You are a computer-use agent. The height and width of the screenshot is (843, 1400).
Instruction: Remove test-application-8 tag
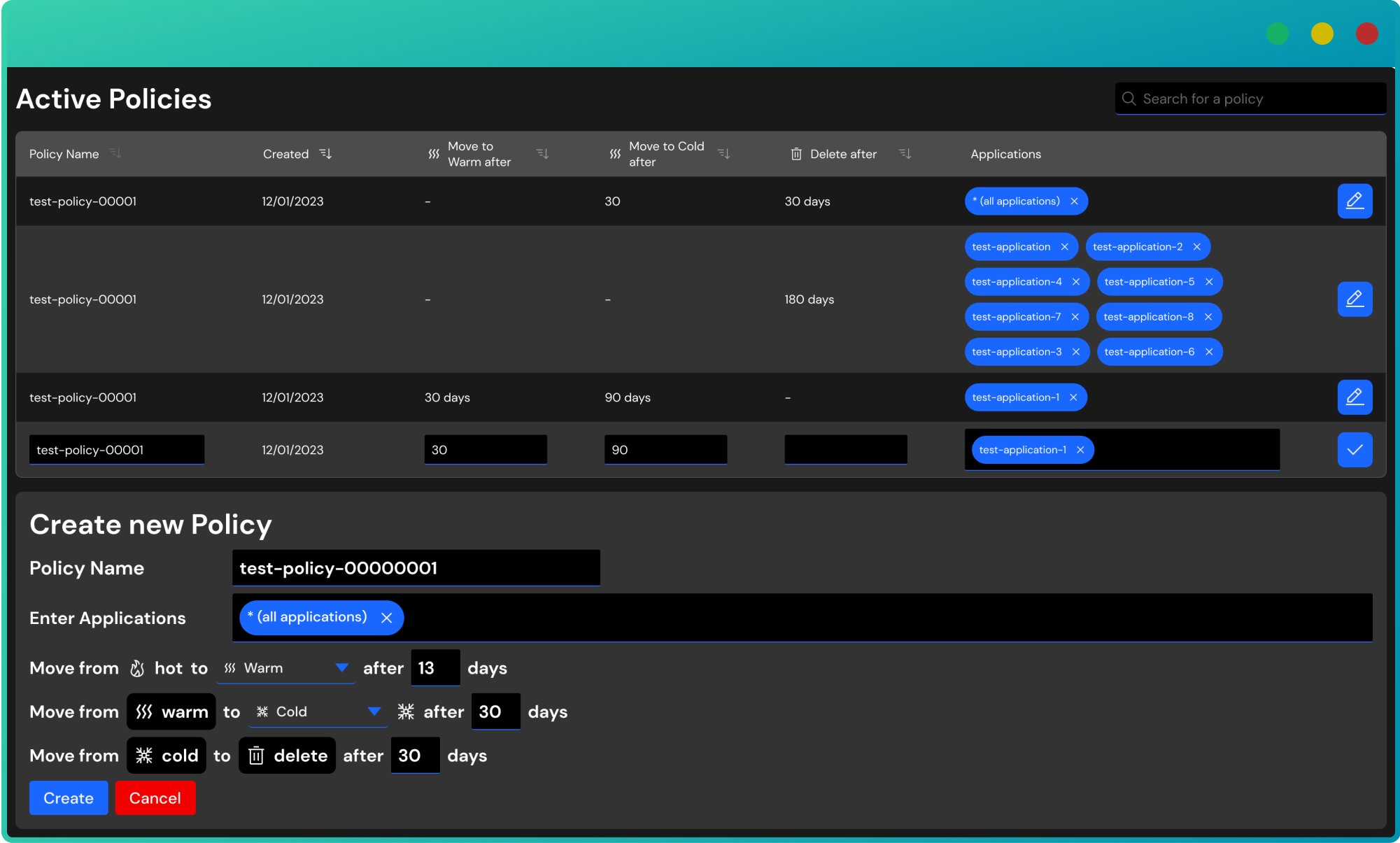pos(1208,317)
